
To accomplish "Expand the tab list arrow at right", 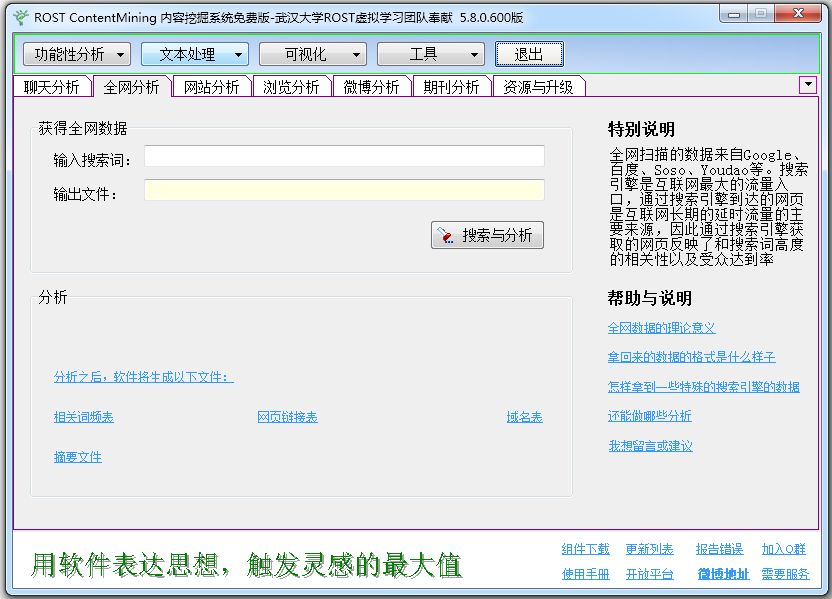I will (x=808, y=85).
